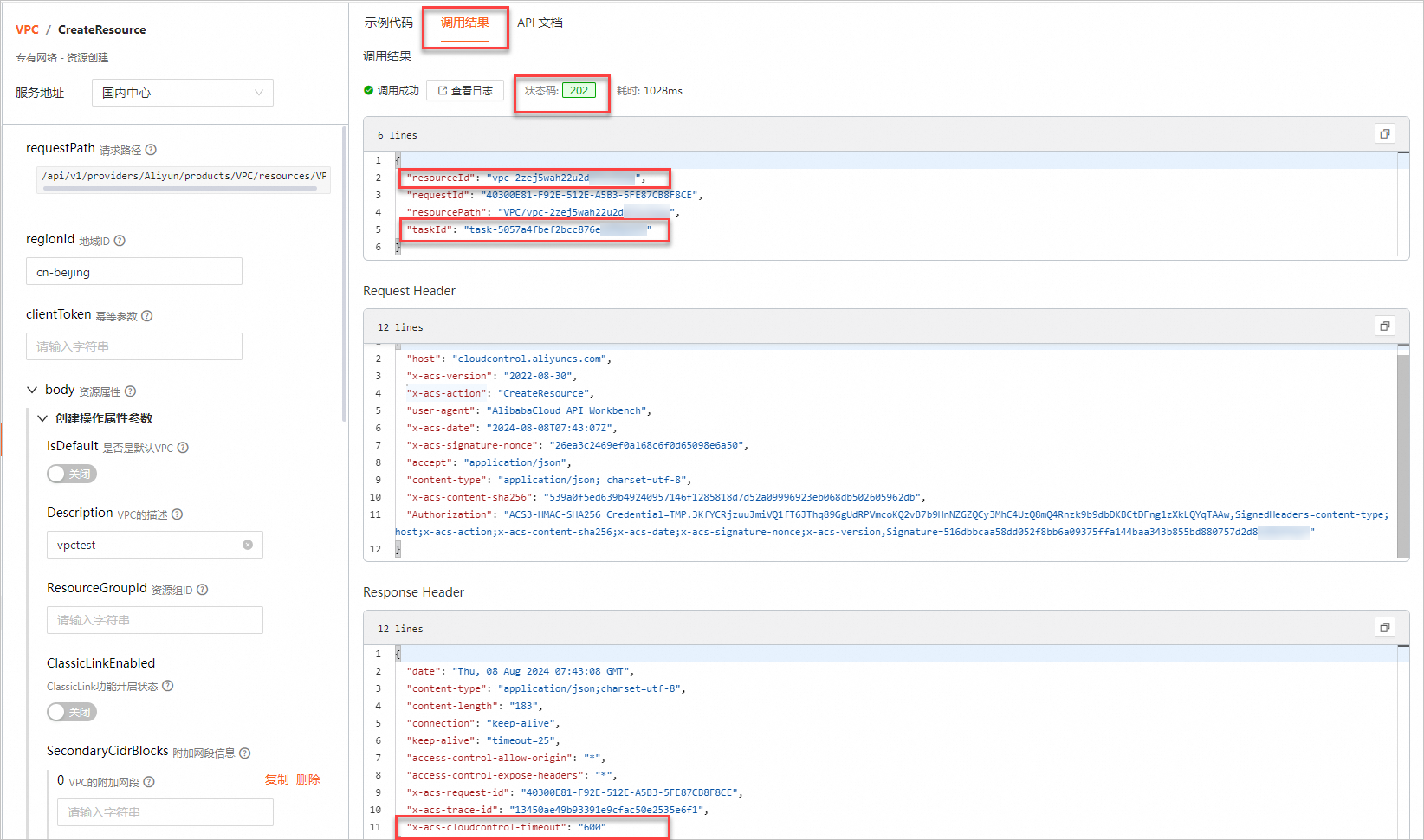Image resolution: width=1424 pixels, height=840 pixels.
Task: Focus the ResourceGroupId input field
Action: 155,620
